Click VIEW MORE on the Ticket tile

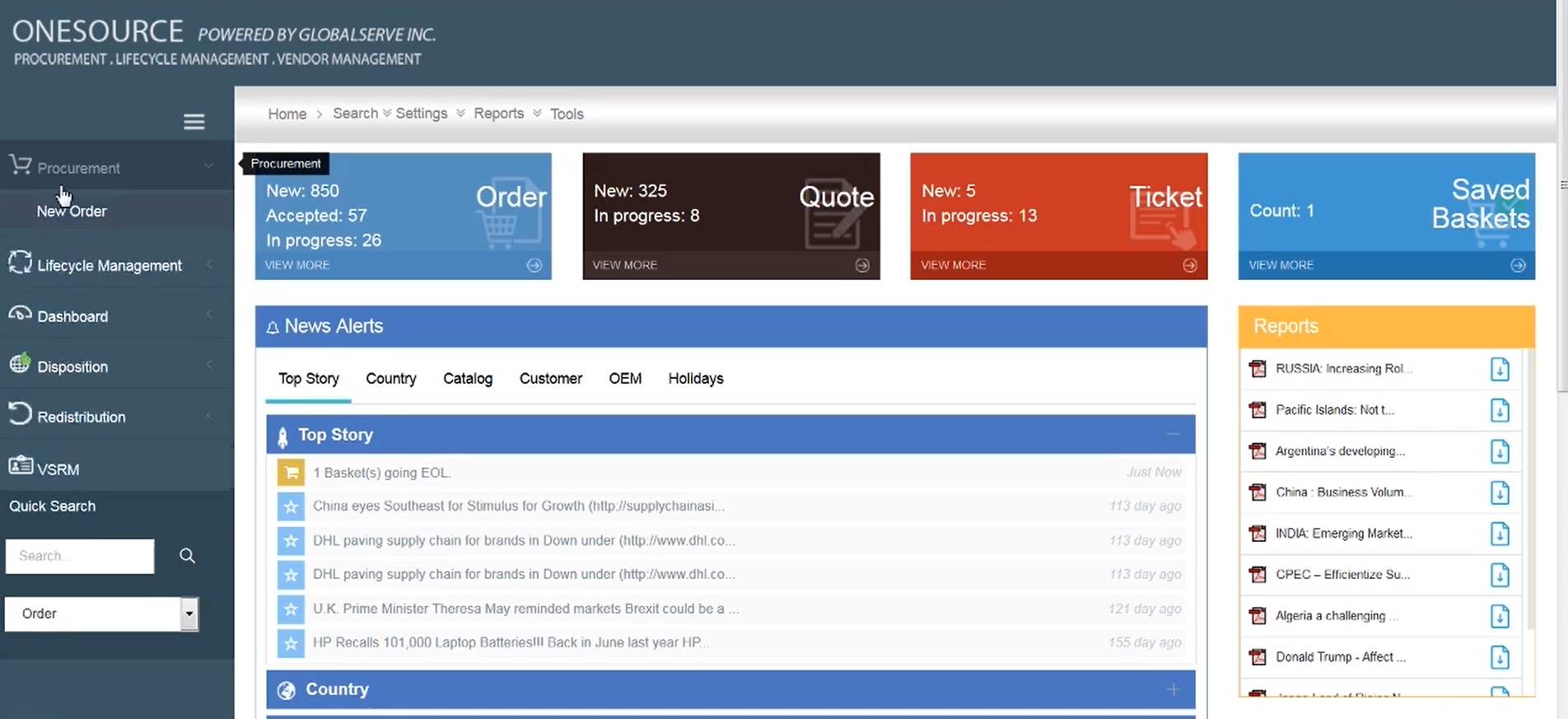[953, 265]
